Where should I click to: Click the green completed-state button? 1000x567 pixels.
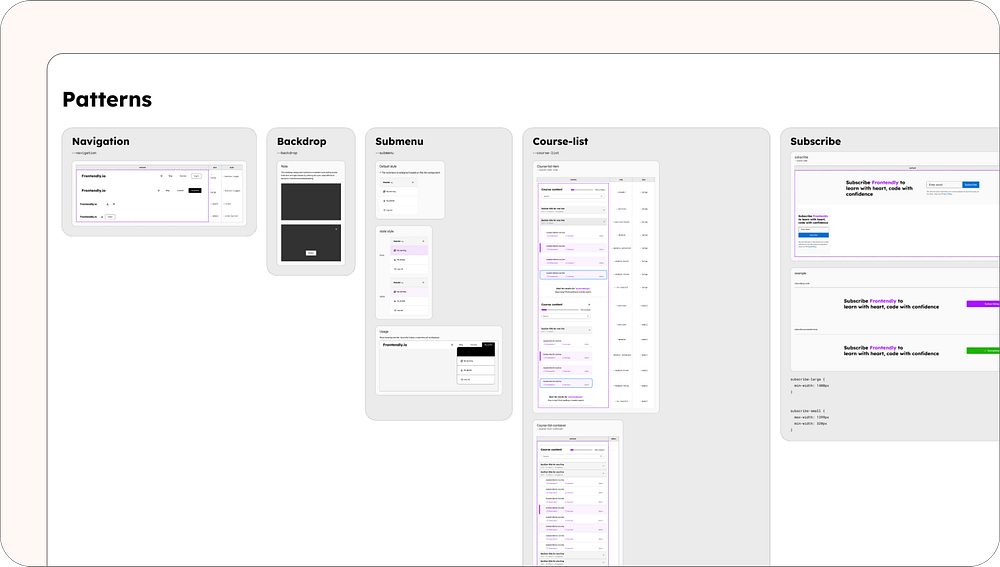point(983,351)
